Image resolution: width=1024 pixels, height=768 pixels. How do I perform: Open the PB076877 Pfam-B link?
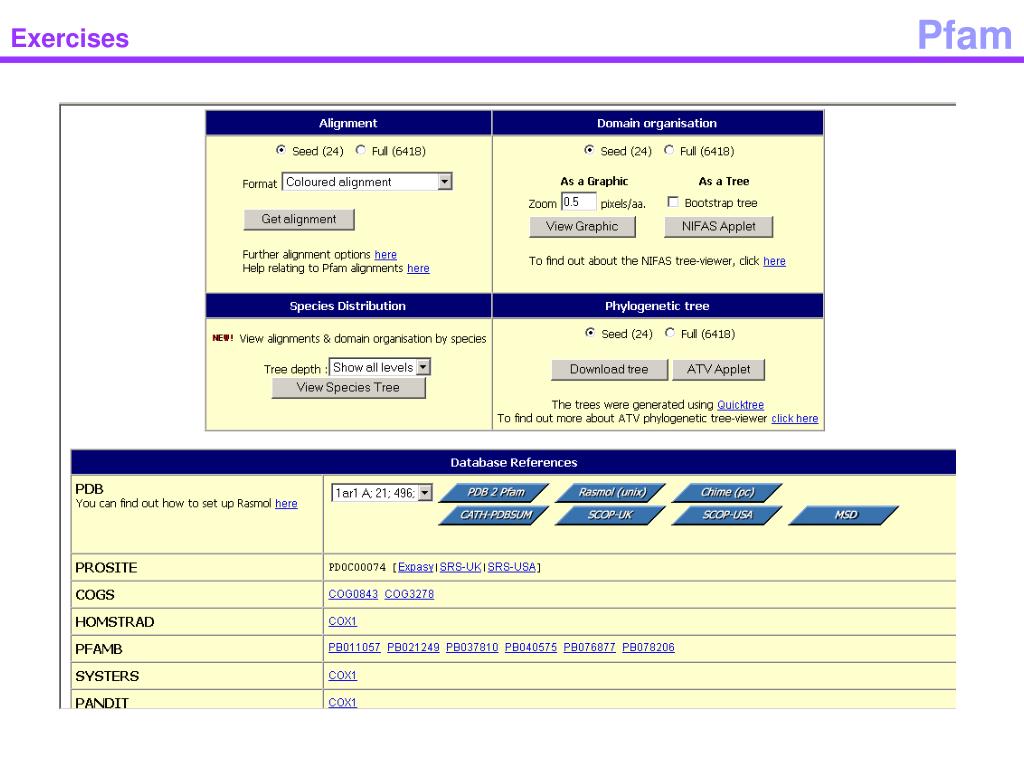[x=590, y=647]
